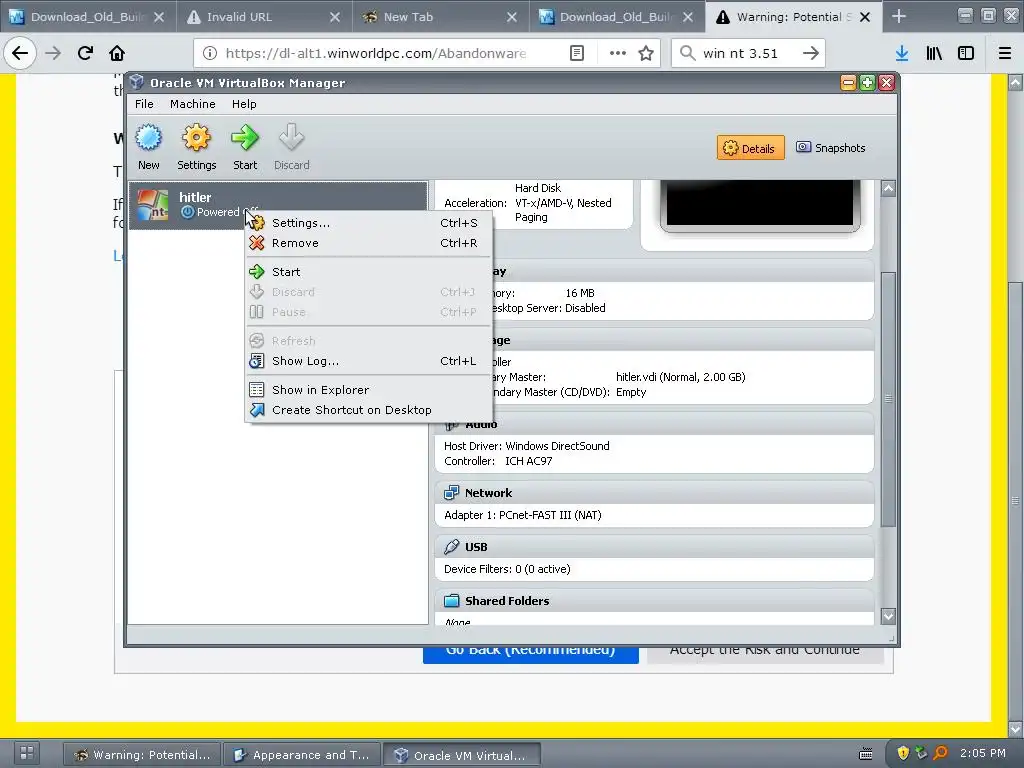The width and height of the screenshot is (1024, 768).
Task: Select the hitler virtual machine entry
Action: pos(278,205)
